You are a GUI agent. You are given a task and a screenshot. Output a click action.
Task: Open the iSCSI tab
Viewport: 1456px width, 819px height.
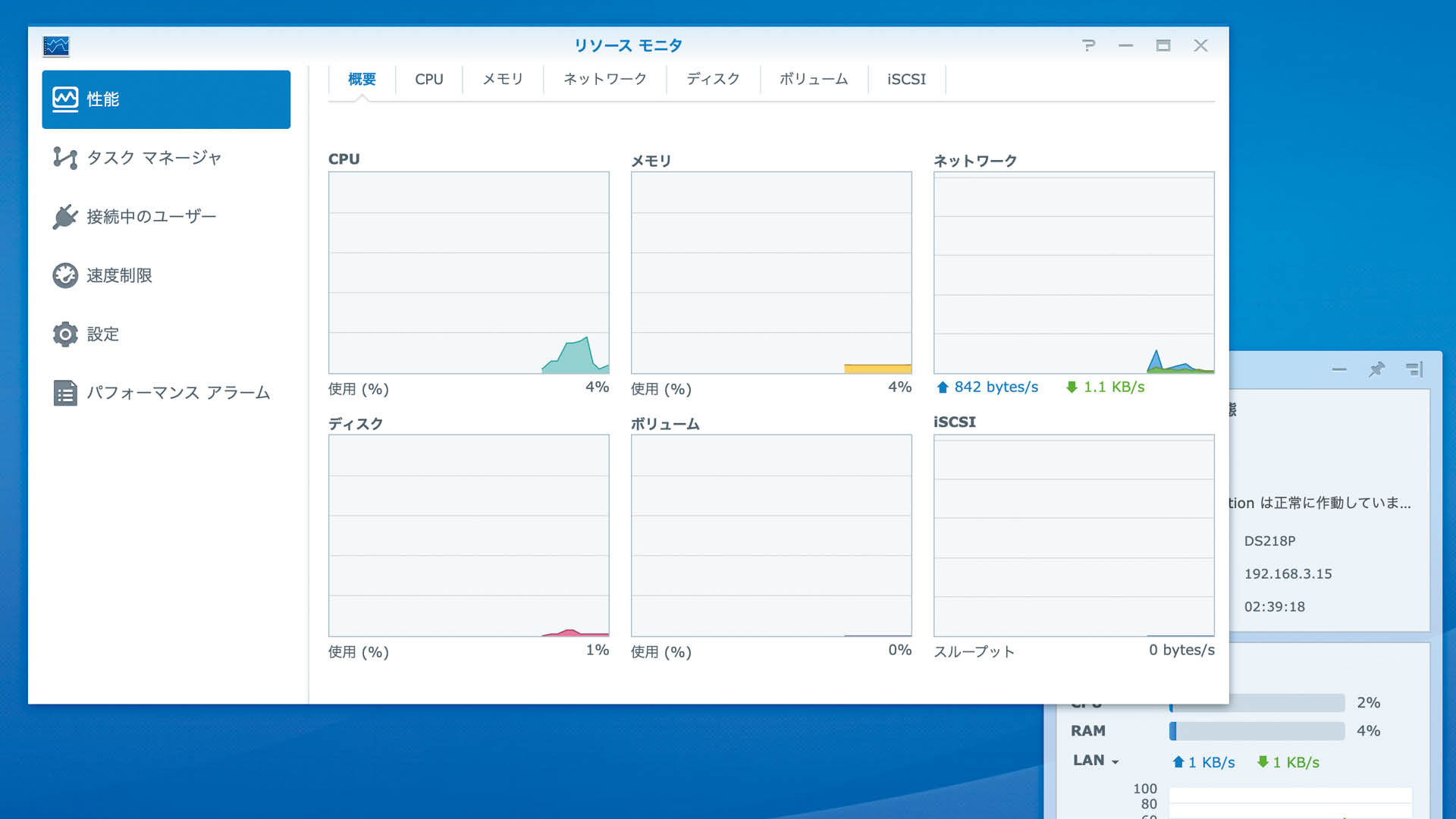click(x=906, y=79)
